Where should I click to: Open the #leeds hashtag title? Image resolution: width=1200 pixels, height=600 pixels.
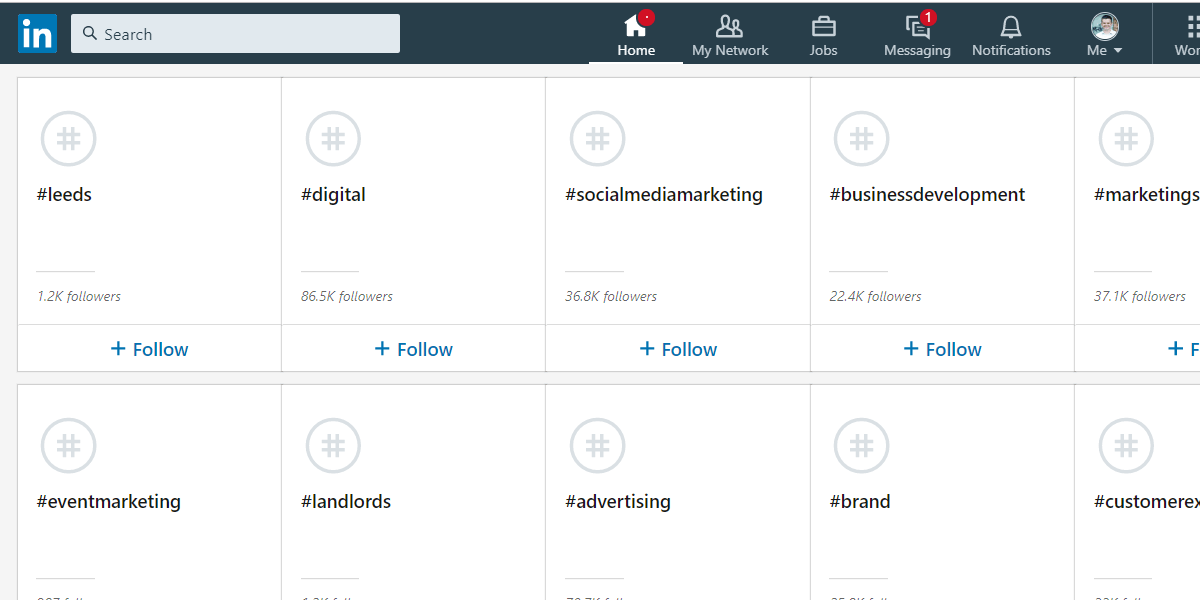[64, 195]
